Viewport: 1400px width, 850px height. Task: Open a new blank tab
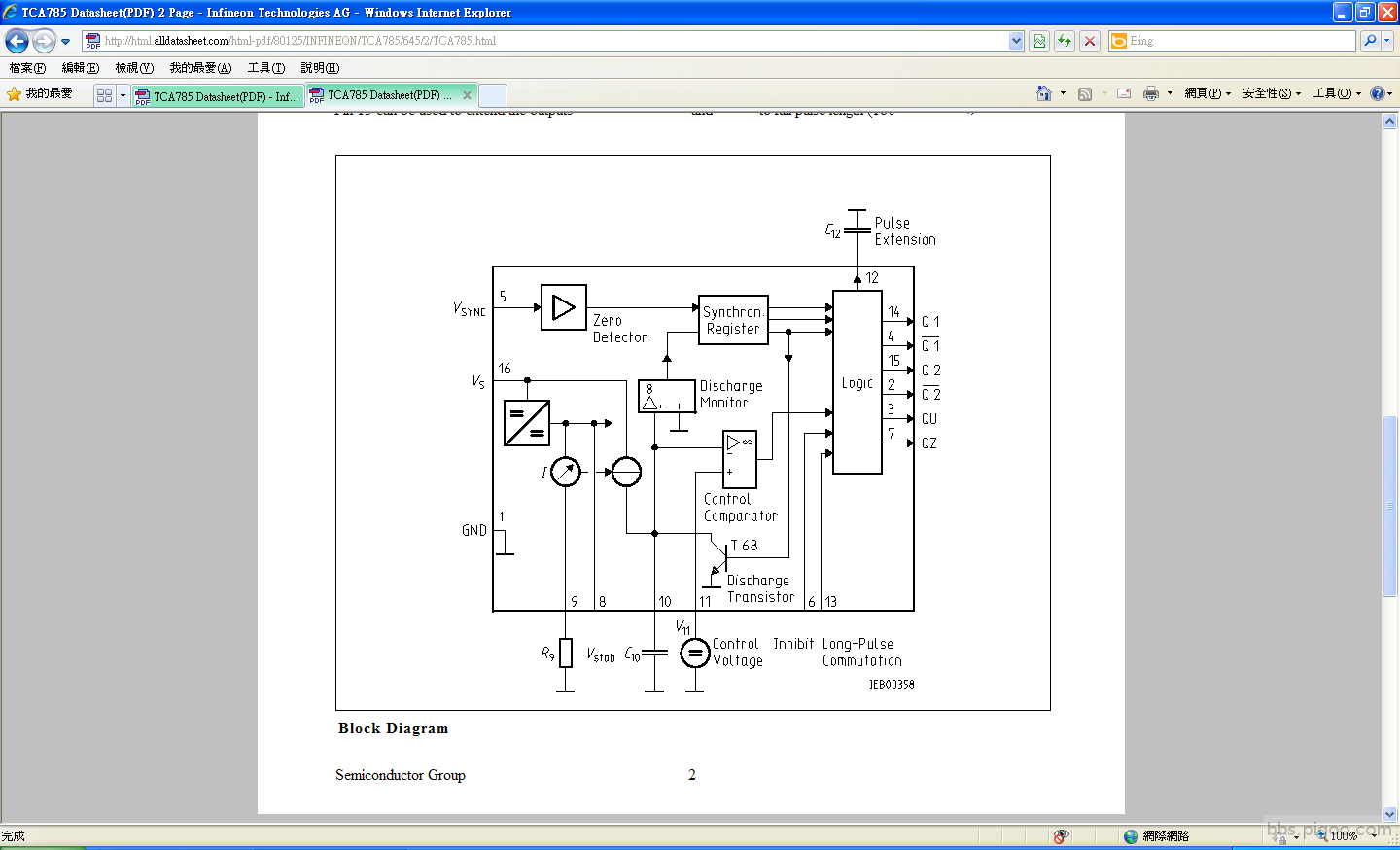point(493,95)
